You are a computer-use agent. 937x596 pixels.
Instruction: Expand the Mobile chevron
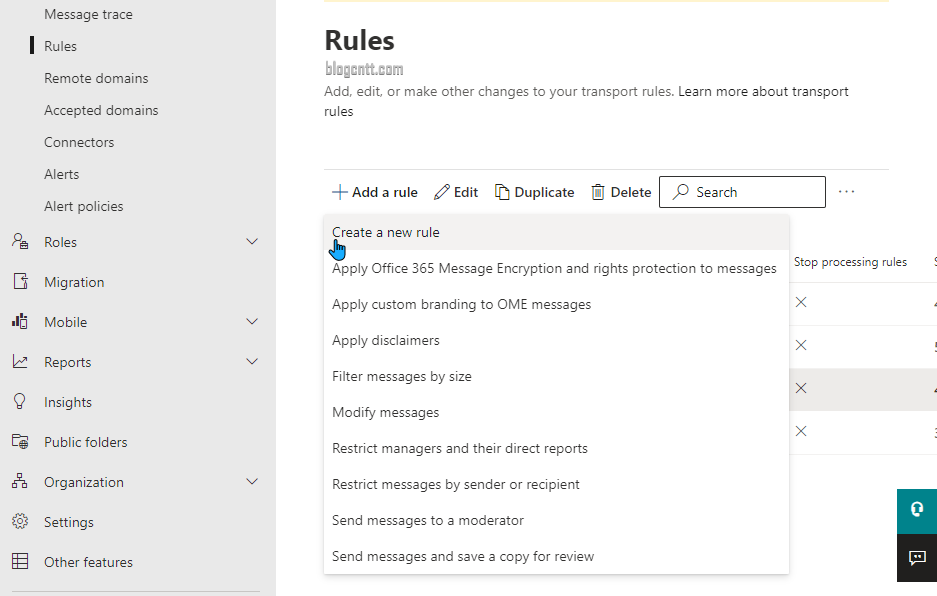tap(252, 322)
